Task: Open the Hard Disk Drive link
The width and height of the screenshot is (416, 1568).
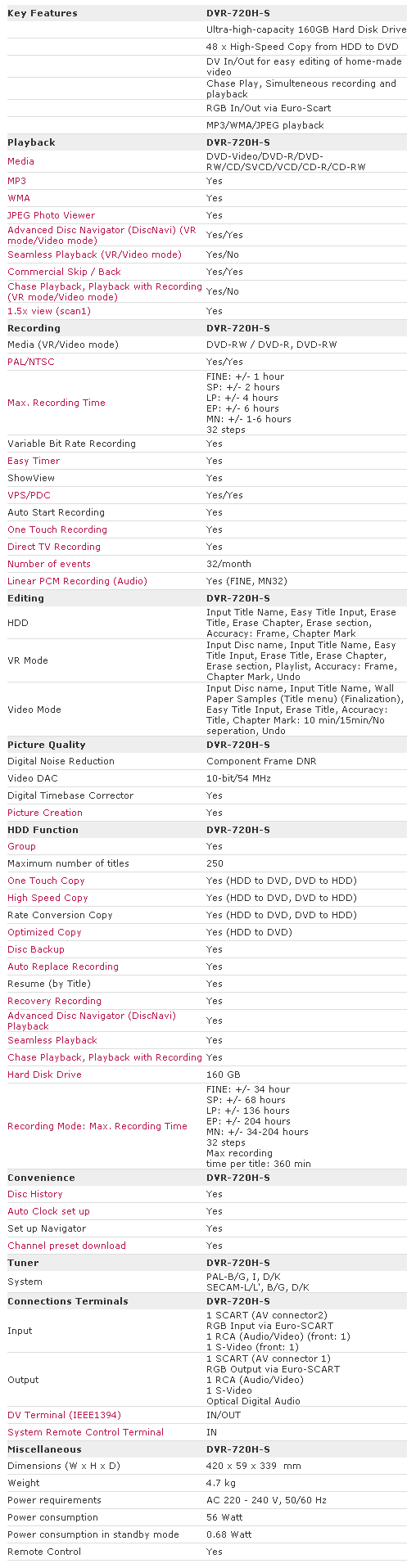Action: coord(44,1075)
